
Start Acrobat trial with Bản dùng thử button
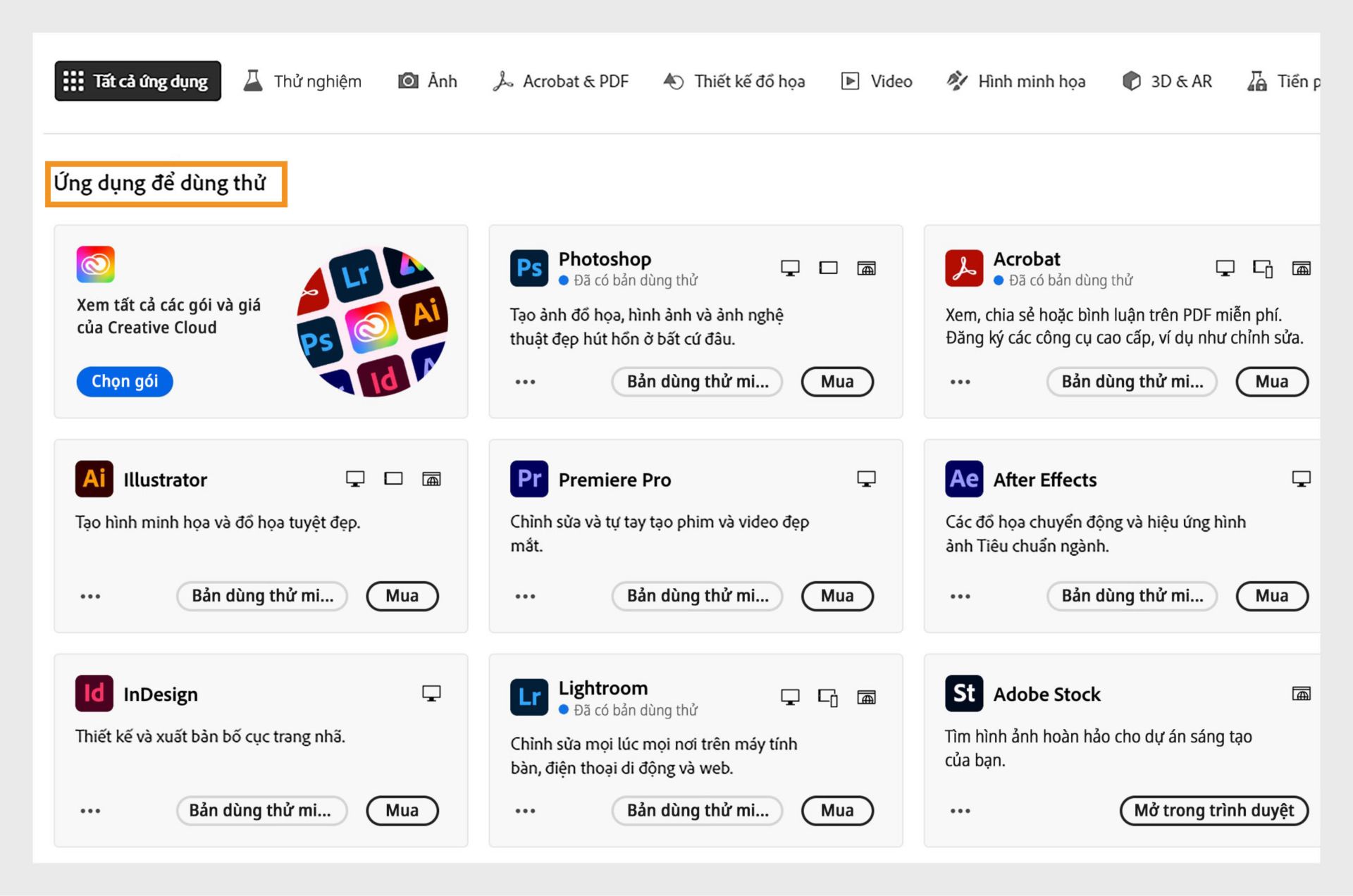tap(1132, 382)
